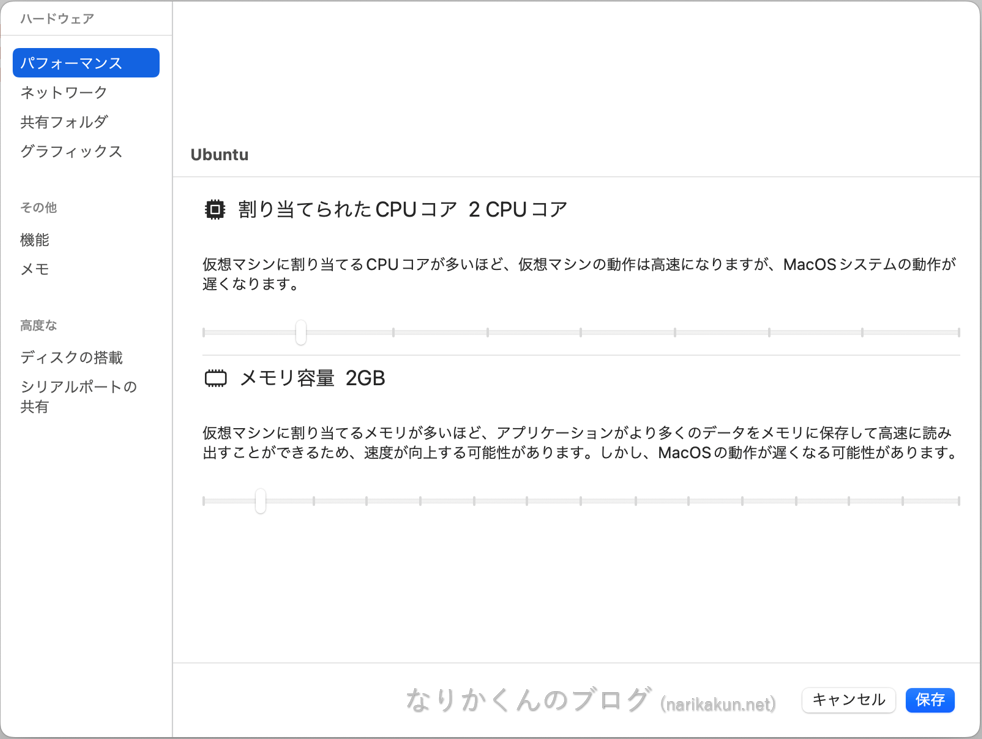Click the 割り当てられた CPU コア heading
This screenshot has height=739, width=982.
(403, 209)
